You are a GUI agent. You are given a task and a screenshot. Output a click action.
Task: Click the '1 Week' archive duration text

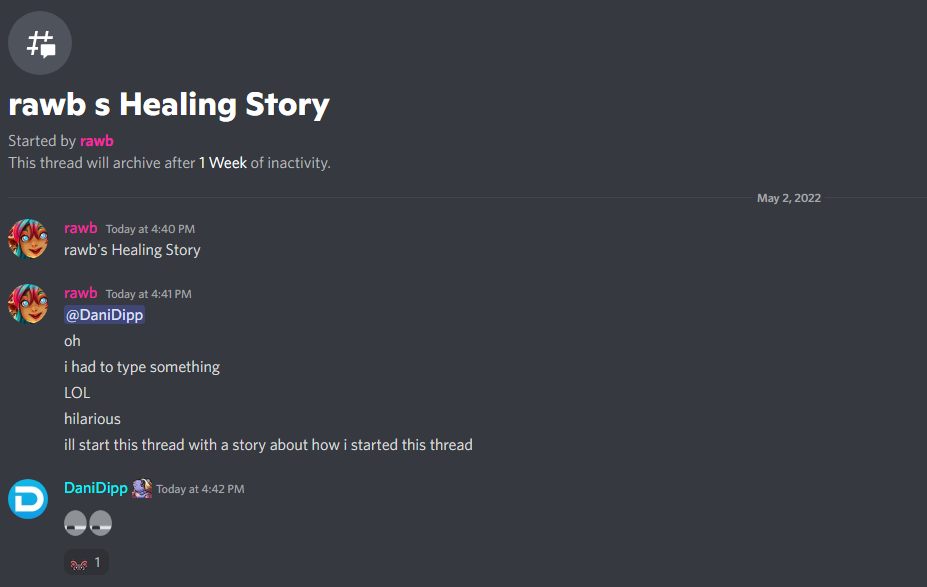[x=222, y=163]
